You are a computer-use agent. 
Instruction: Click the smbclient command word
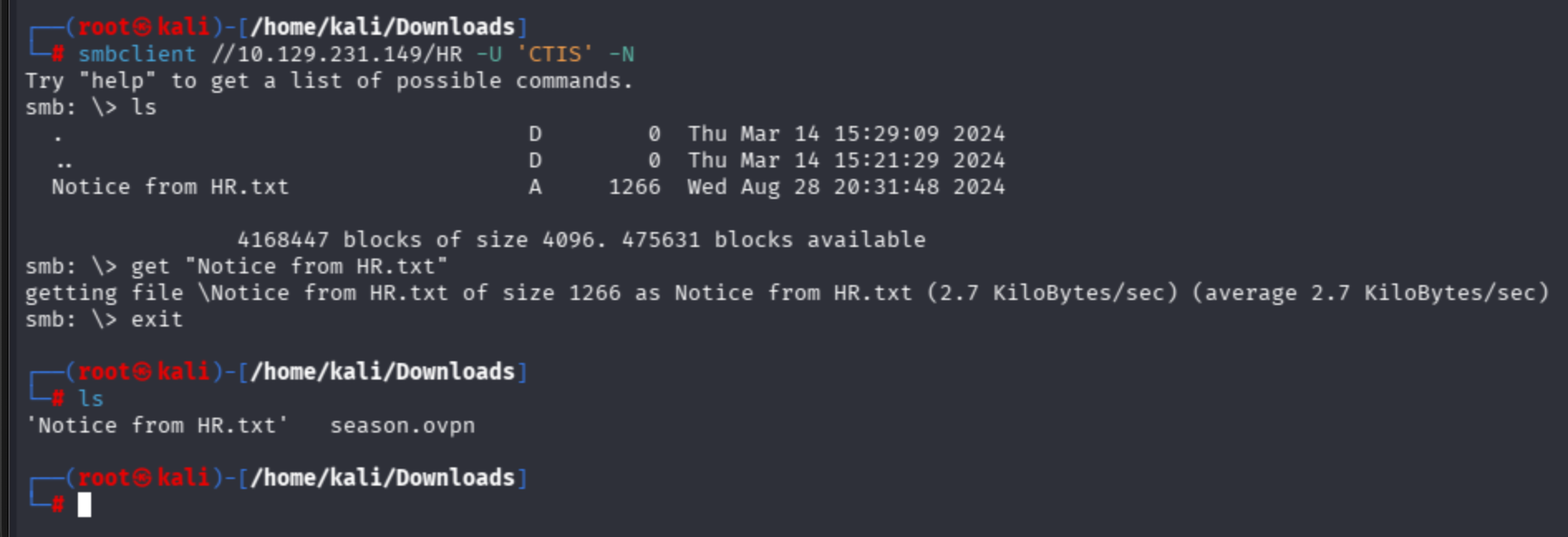pos(137,55)
